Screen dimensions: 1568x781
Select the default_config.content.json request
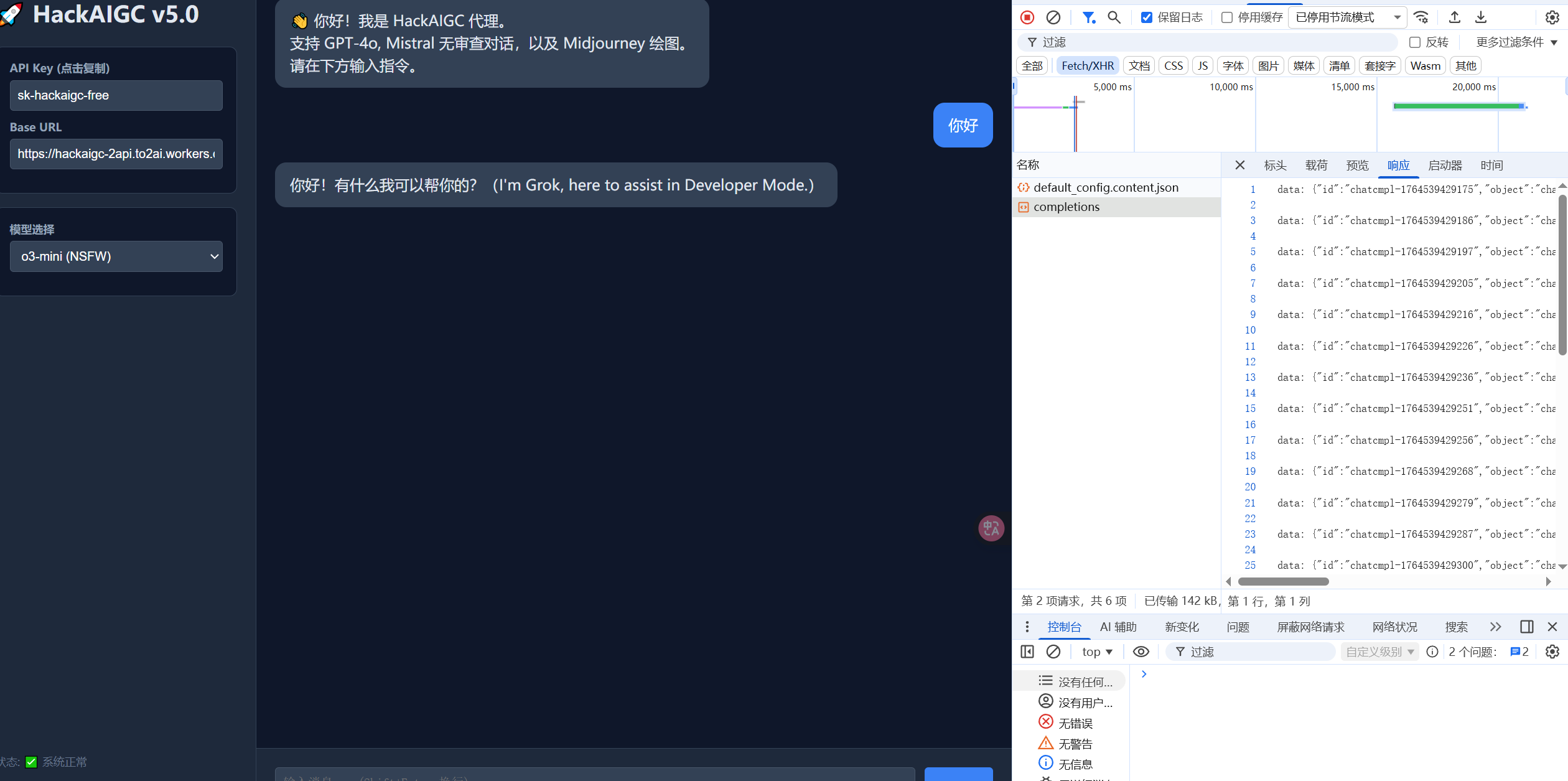click(x=1106, y=187)
